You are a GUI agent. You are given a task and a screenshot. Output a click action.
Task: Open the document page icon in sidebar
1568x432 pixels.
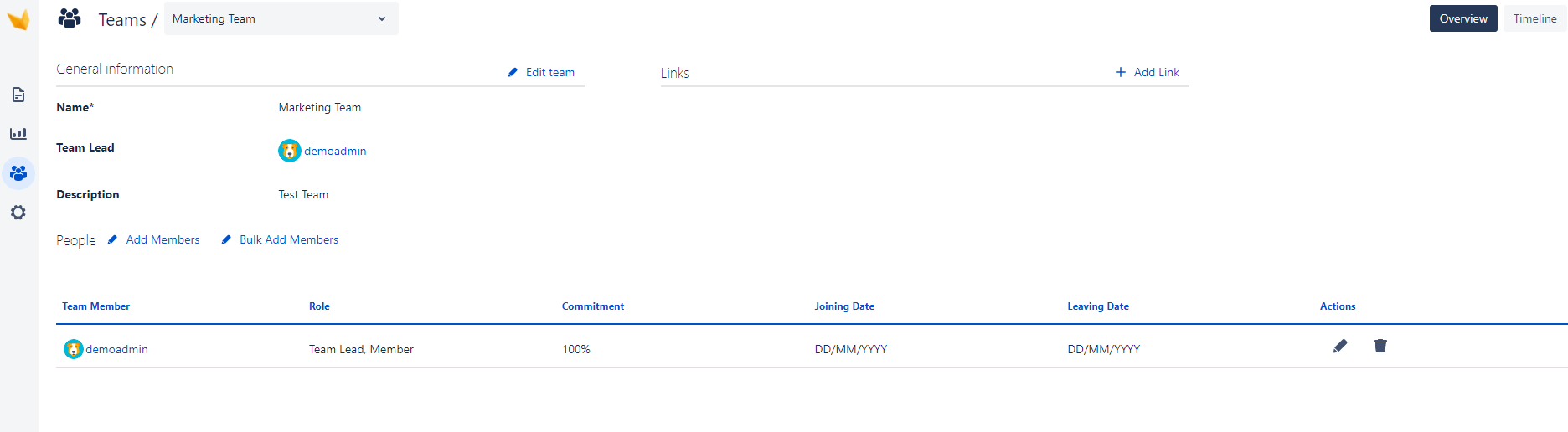coord(18,95)
